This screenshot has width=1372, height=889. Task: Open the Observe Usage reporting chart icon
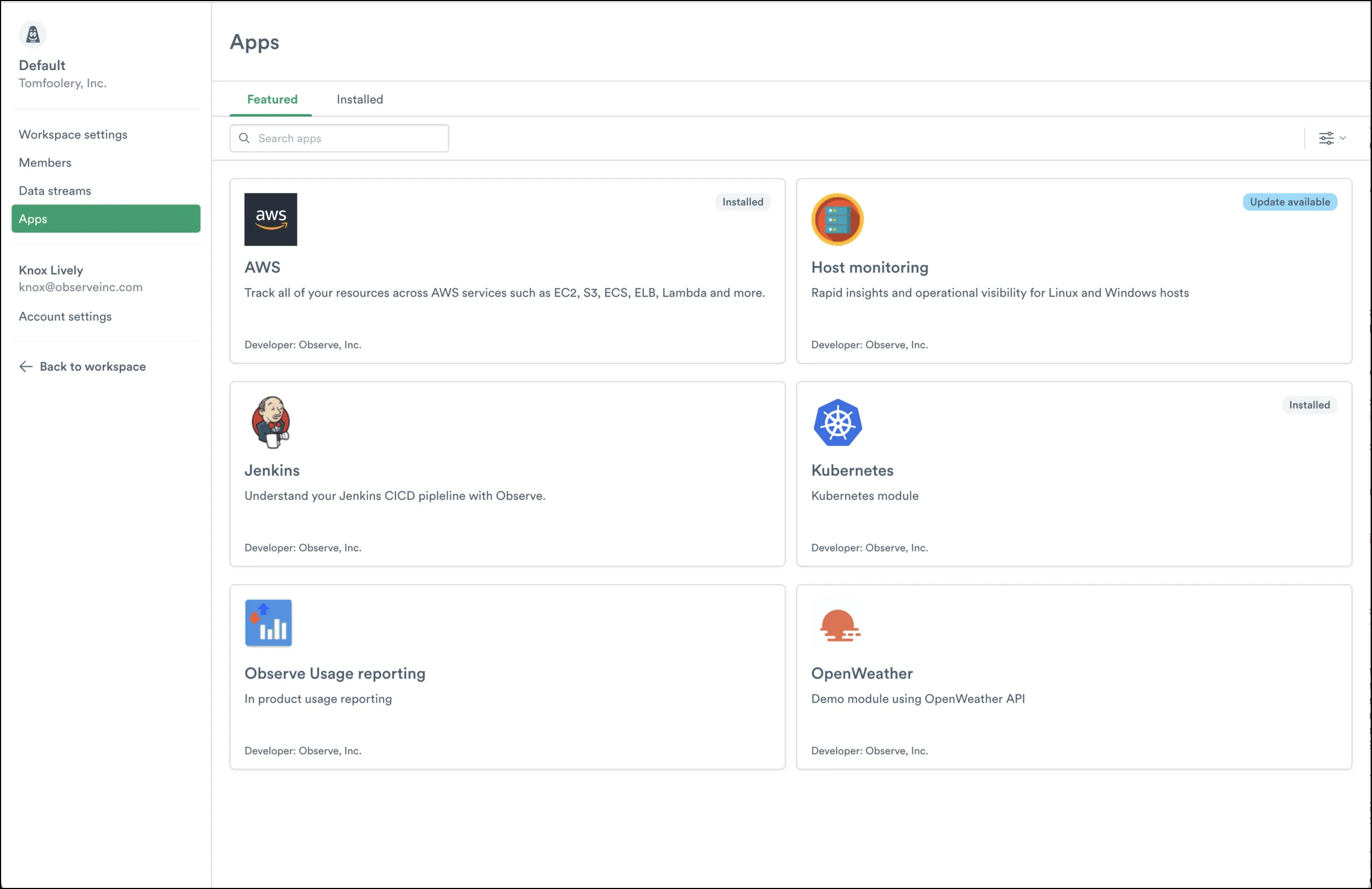coord(268,623)
